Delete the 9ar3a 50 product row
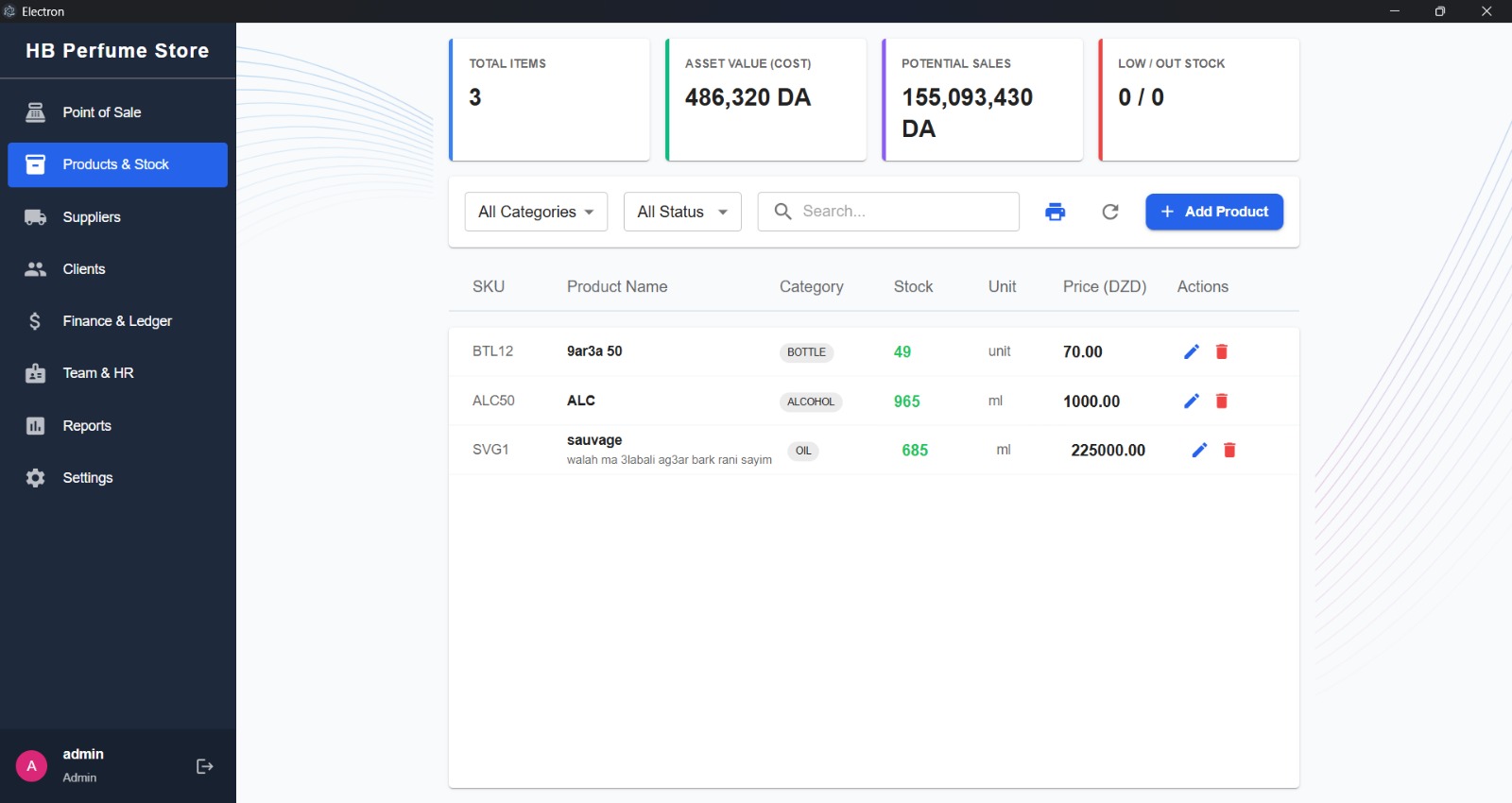Screen dimensions: 1512x803 [1221, 351]
